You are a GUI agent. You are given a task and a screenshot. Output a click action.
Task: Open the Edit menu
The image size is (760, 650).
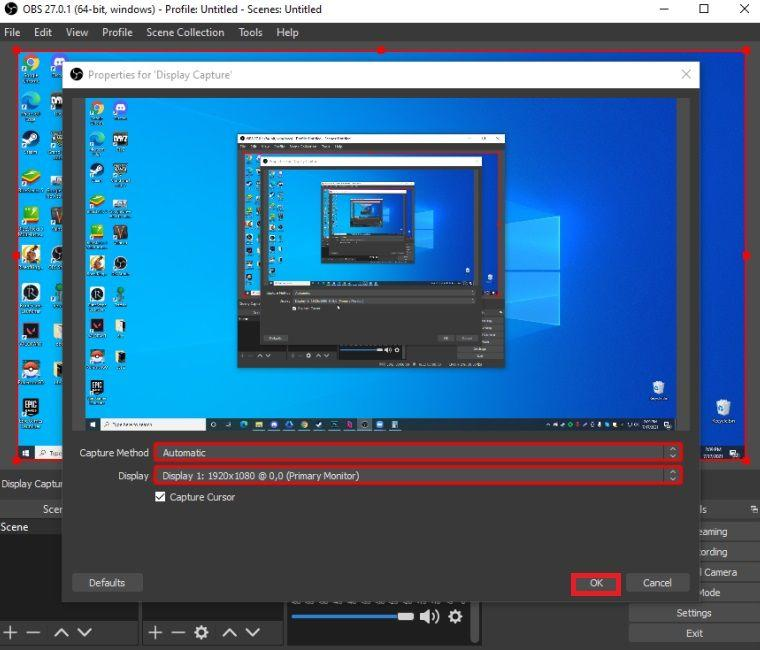[43, 32]
